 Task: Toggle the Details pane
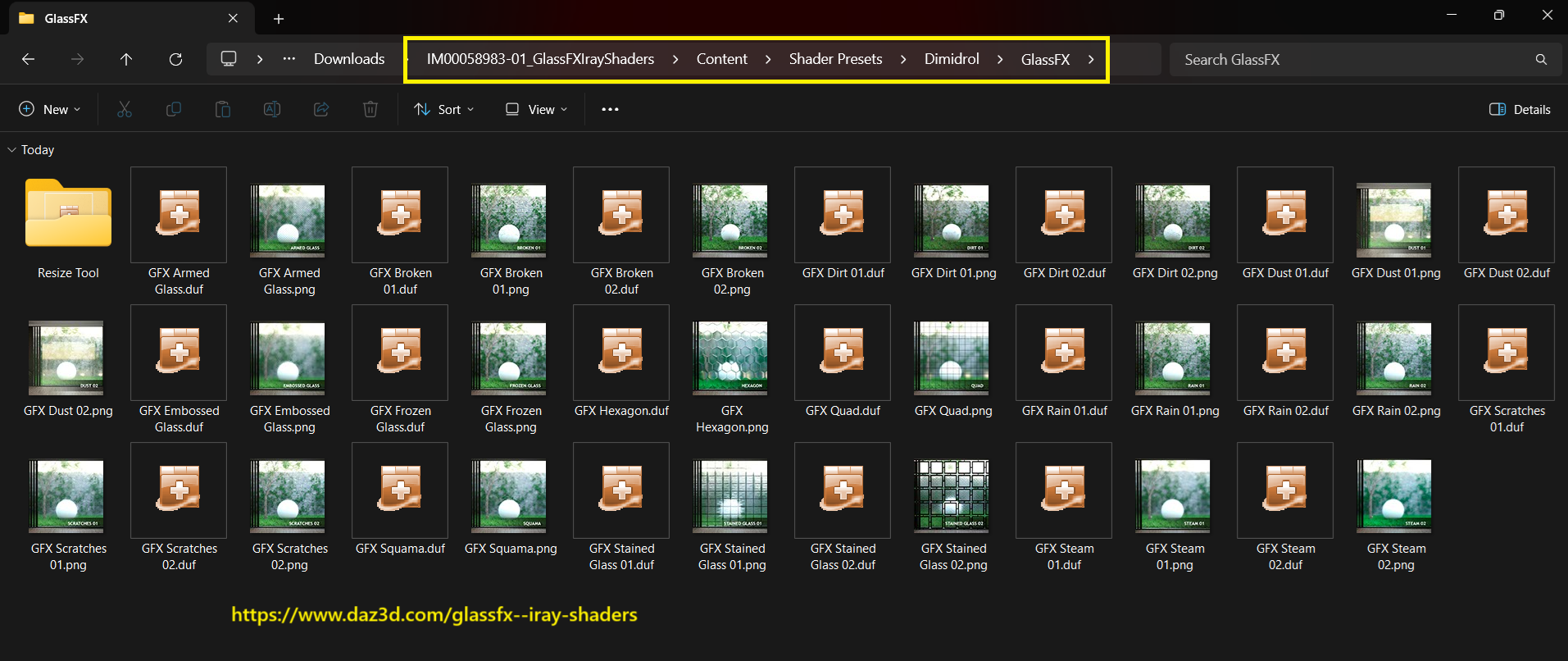(1520, 109)
